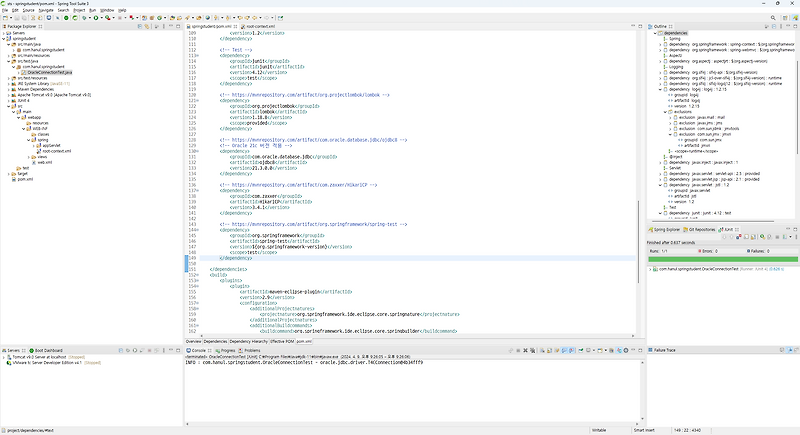Open the File menu
Viewport: 800px width, 435px height.
click(x=5, y=10)
